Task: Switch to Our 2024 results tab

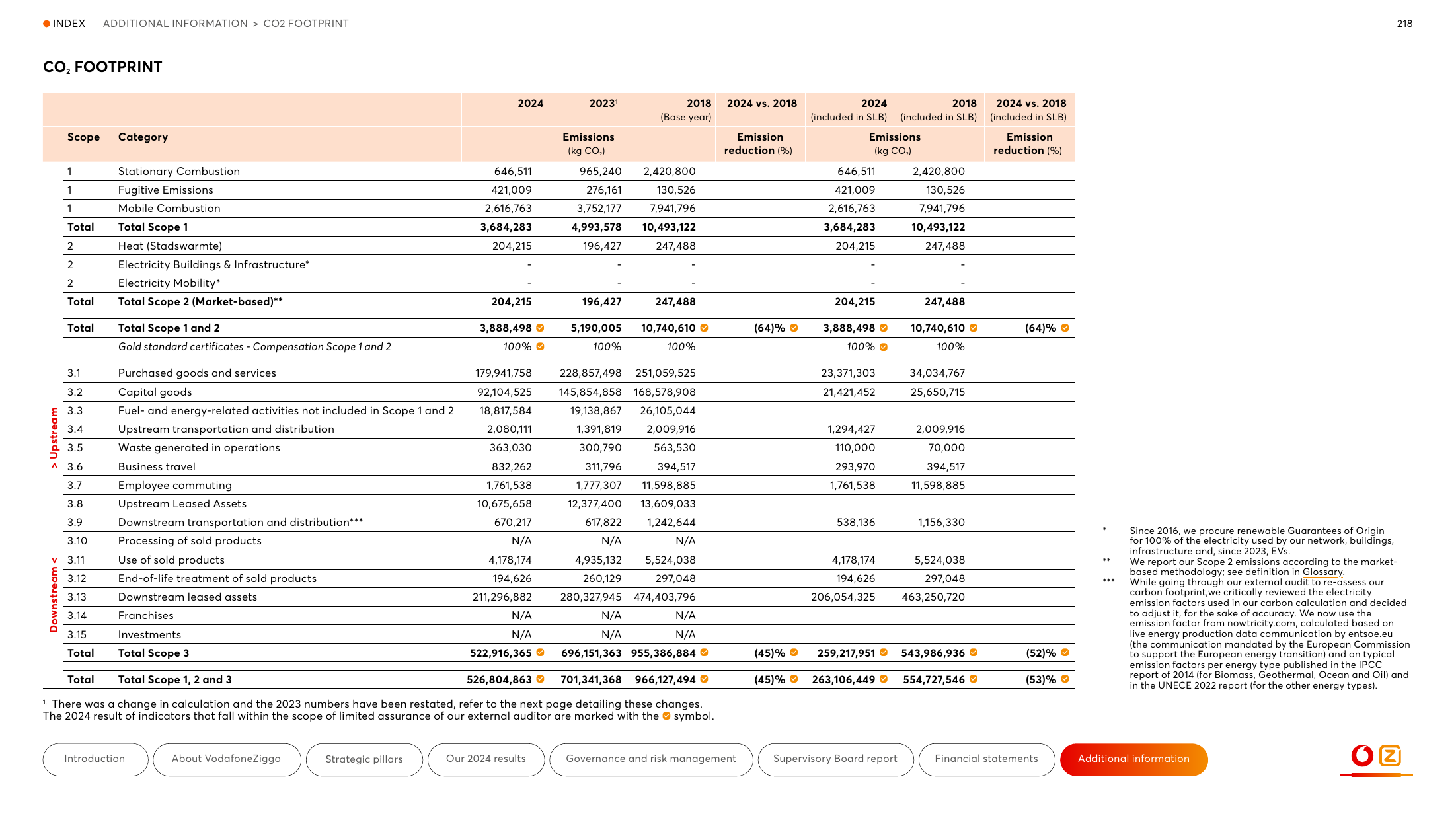Action: coord(486,759)
